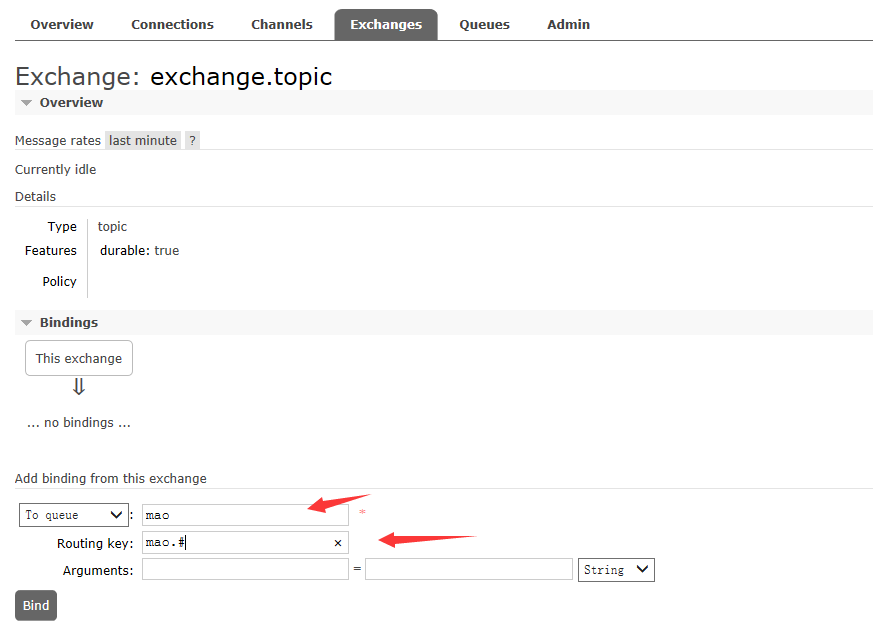This screenshot has height=636, width=873.
Task: Go to the Channels tab
Action: pos(282,25)
